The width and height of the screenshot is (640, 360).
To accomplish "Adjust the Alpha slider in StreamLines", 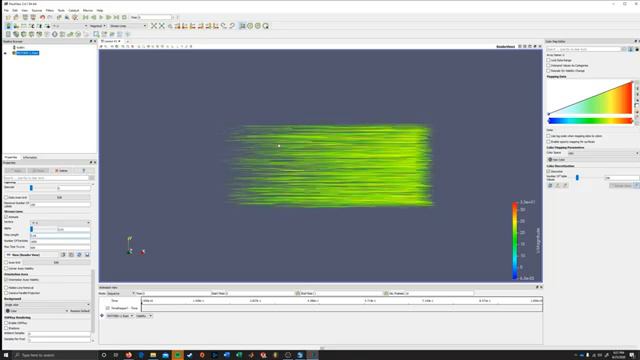I will coord(31,229).
